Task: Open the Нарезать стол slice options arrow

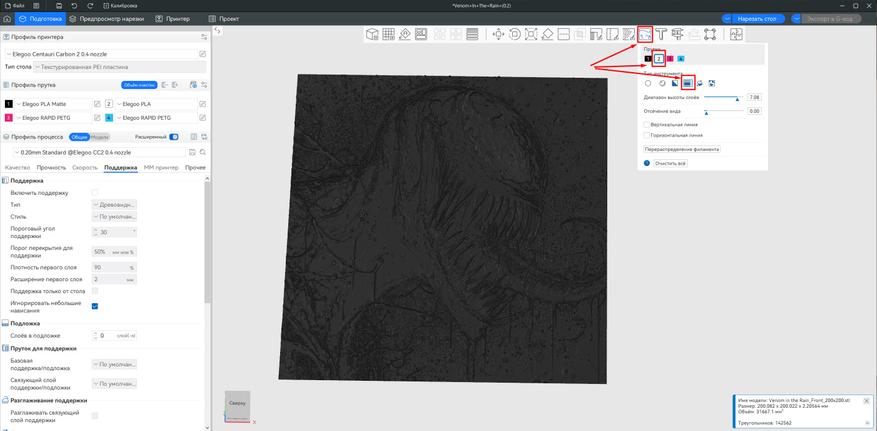Action: point(727,19)
